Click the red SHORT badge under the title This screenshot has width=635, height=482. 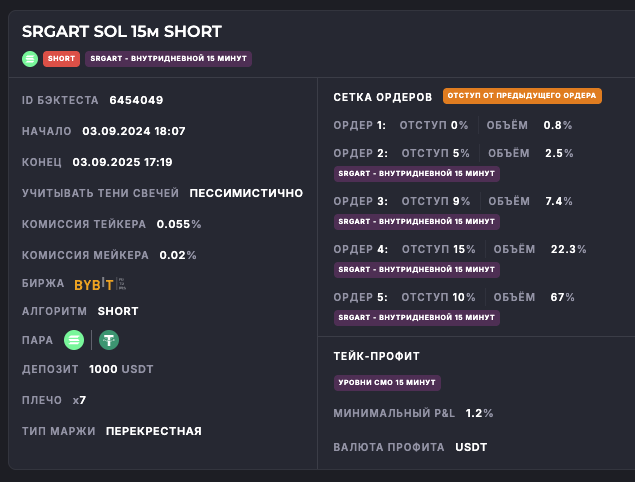(x=61, y=59)
